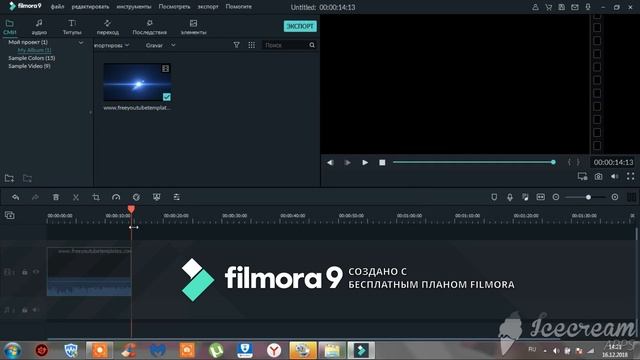
Task: Open the Tools menu
Action: tap(134, 7)
